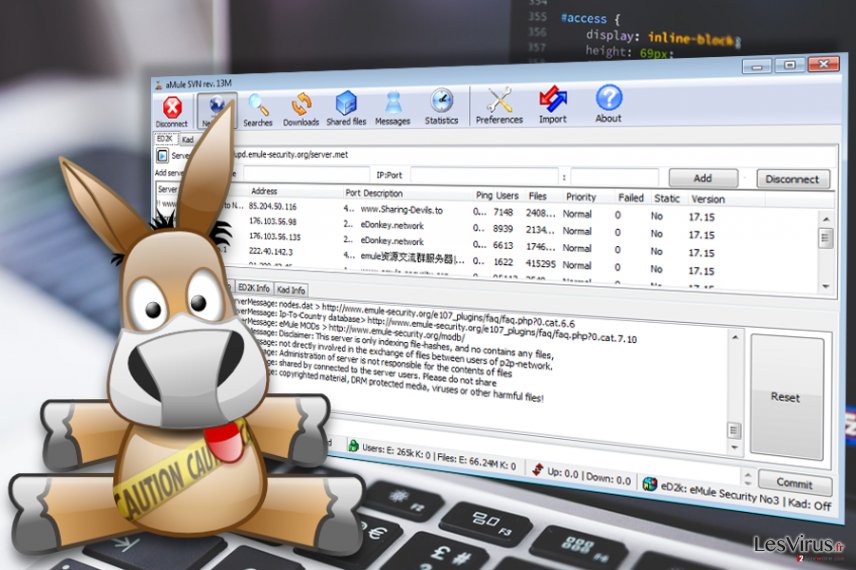Click the log scrollbar up arrow
The width and height of the screenshot is (856, 570).
pos(735,337)
